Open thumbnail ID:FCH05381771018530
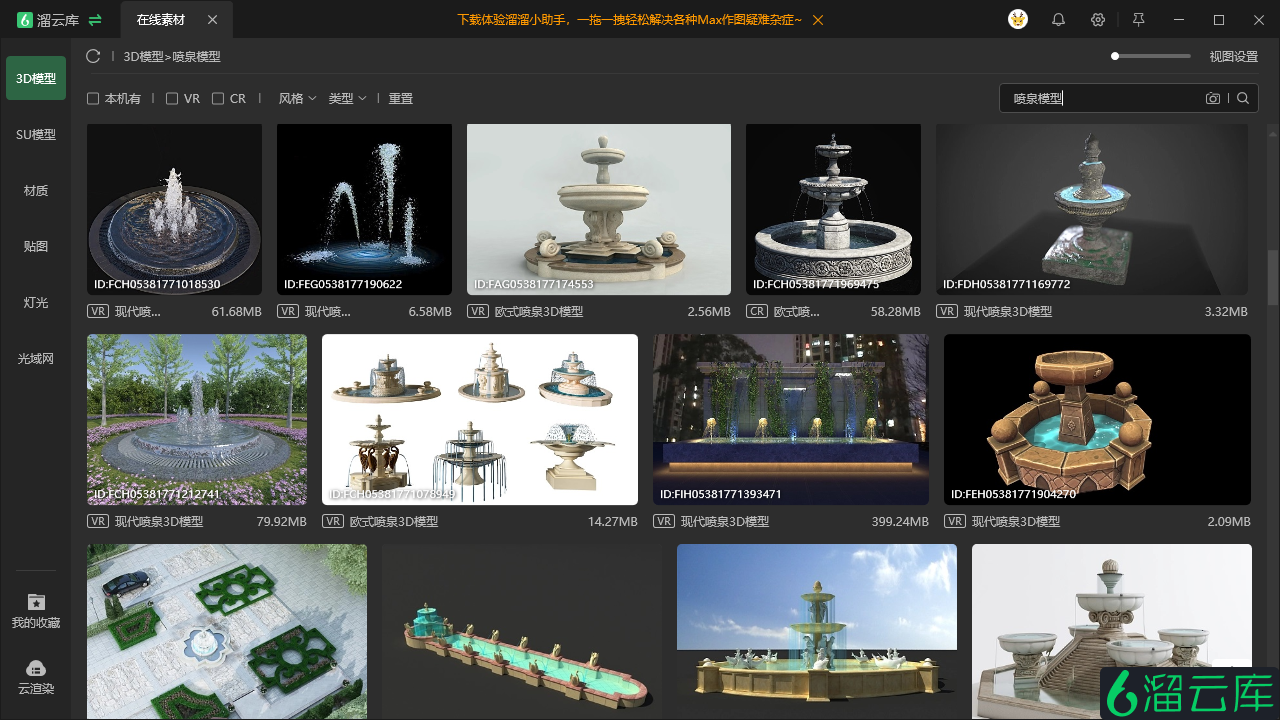The width and height of the screenshot is (1280, 720). pos(174,209)
